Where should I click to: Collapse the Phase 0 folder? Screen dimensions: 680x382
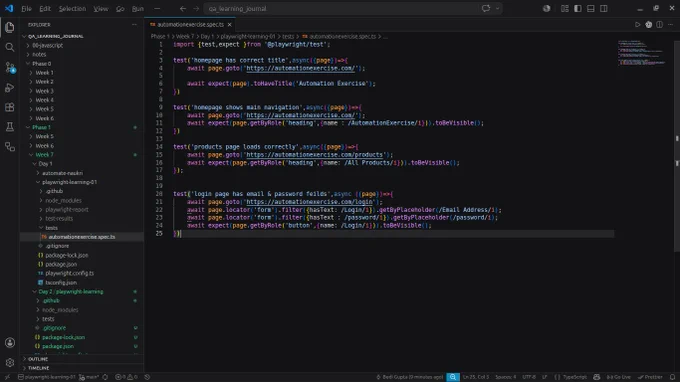tap(82, 64)
